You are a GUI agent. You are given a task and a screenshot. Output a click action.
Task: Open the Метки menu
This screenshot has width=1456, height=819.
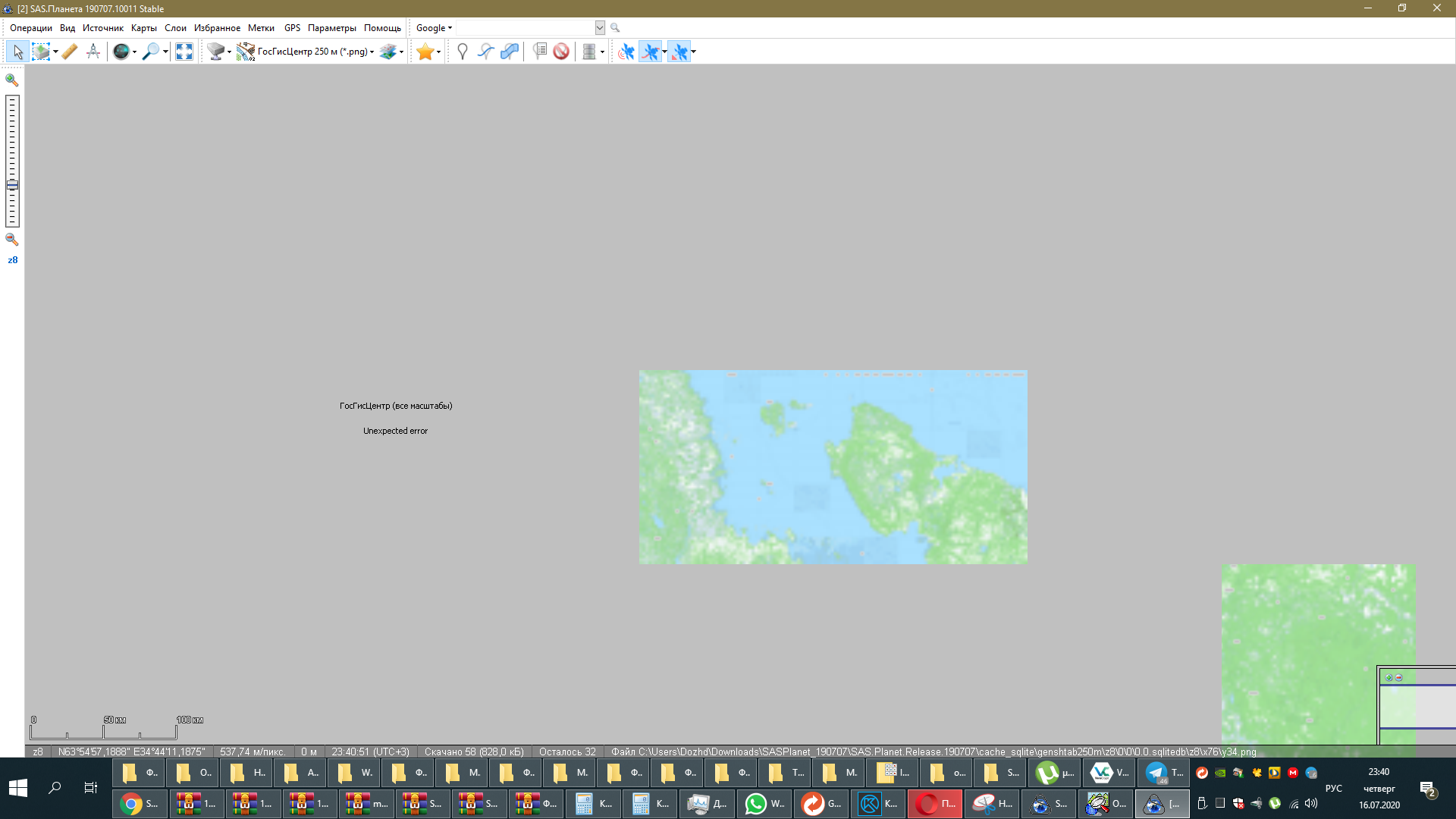261,28
